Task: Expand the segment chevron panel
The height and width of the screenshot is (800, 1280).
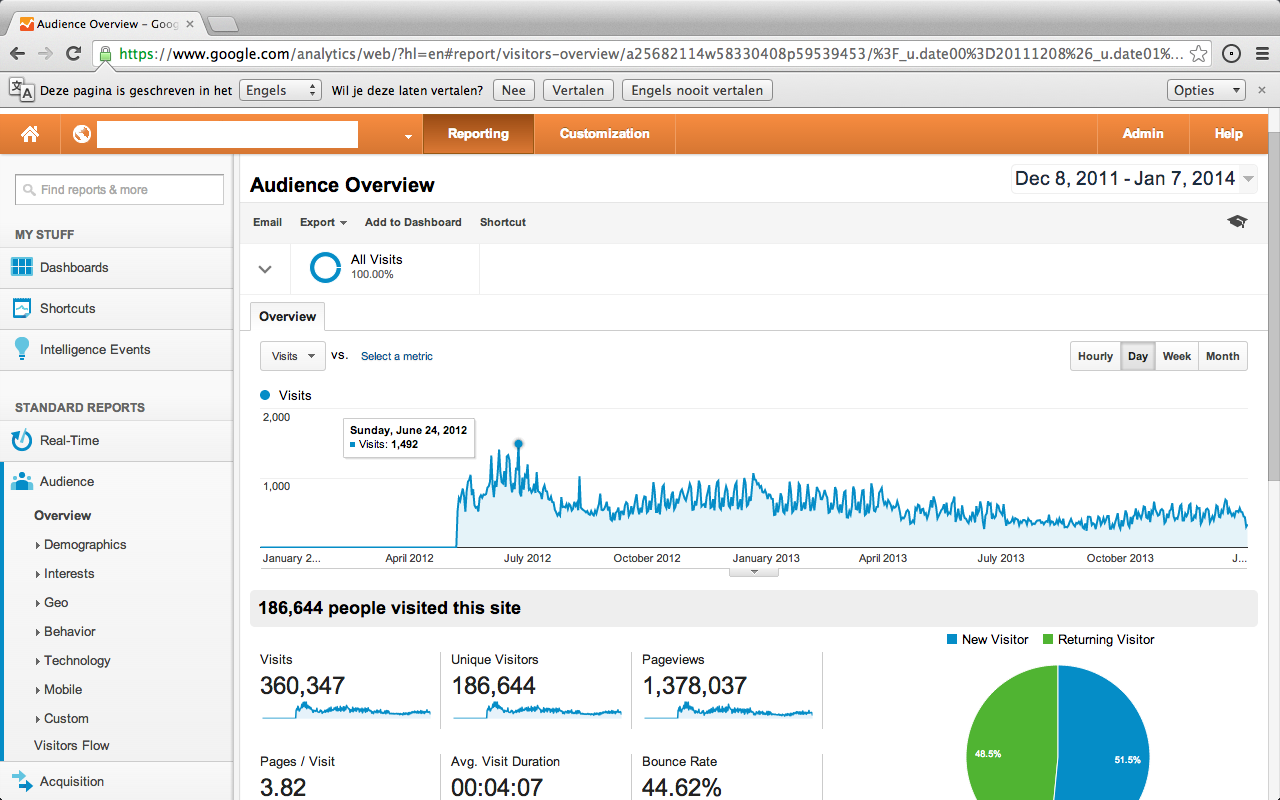Action: tap(265, 269)
